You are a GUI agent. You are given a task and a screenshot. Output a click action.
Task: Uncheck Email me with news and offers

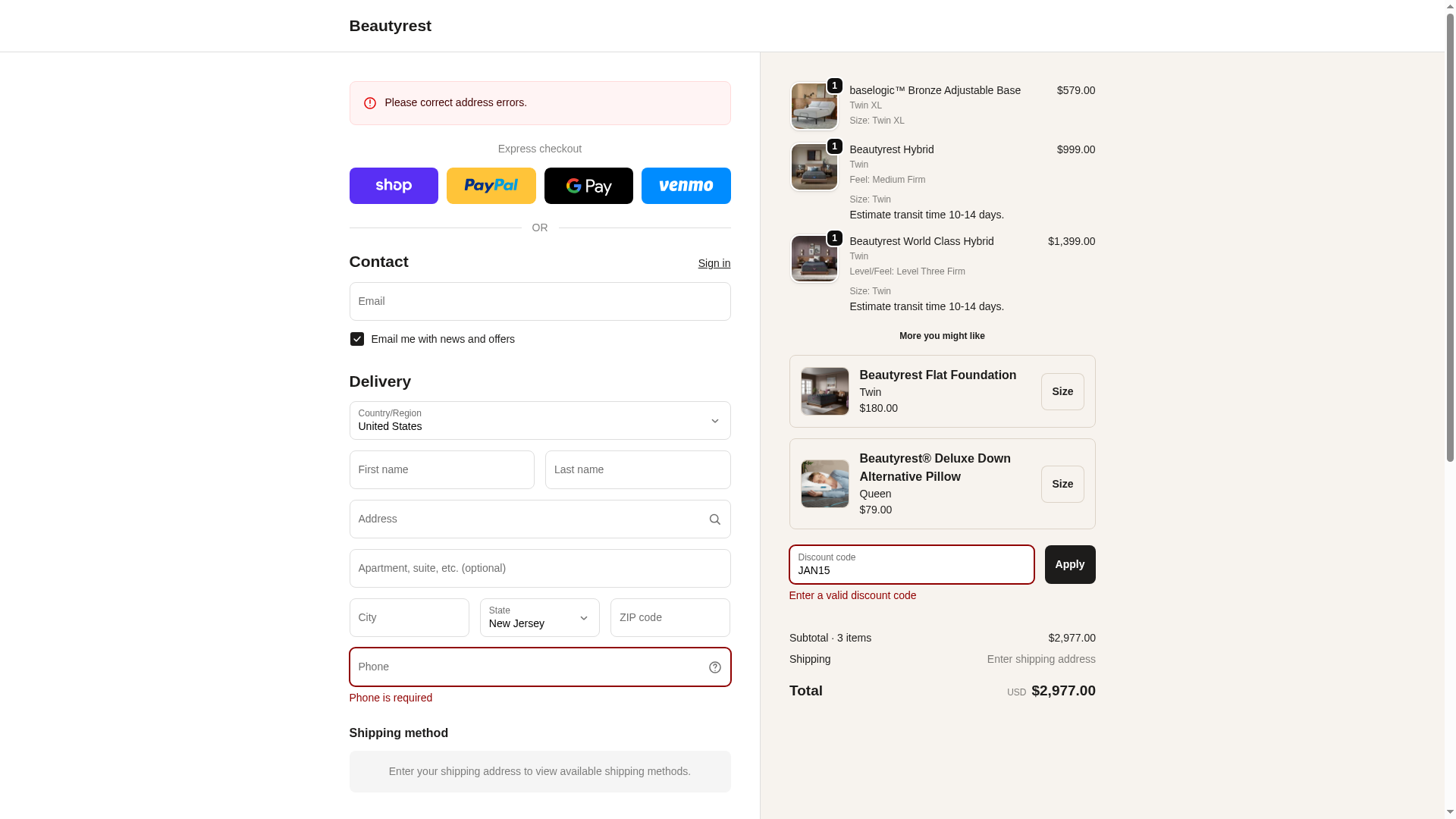[x=357, y=339]
